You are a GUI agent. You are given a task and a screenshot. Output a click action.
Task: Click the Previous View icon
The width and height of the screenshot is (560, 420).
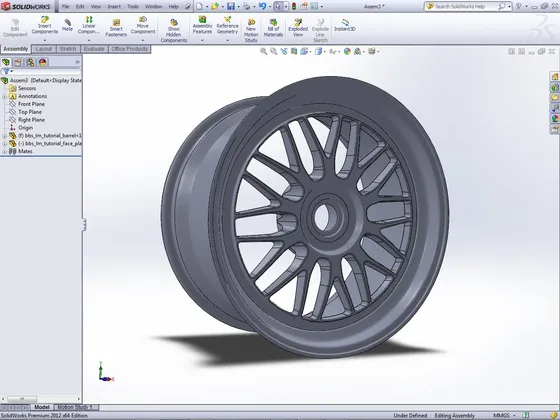(284, 51)
